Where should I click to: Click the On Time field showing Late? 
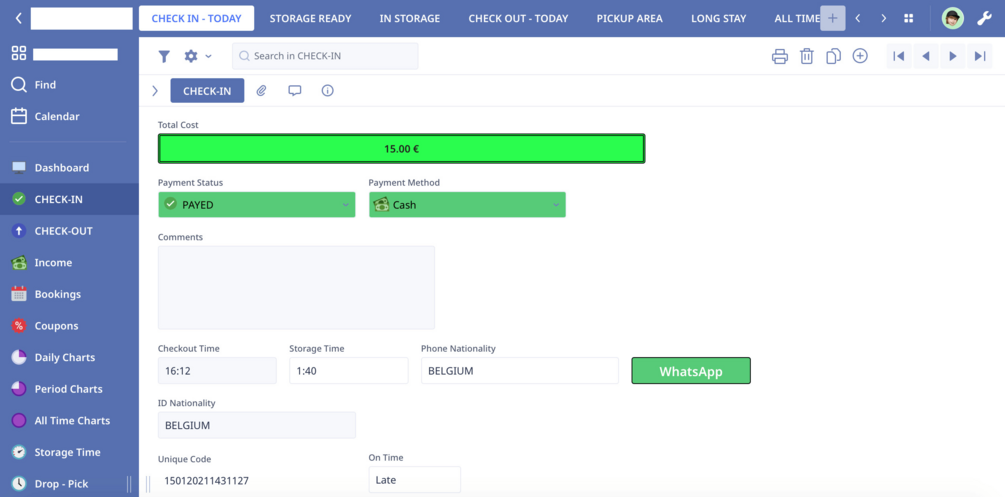coord(415,480)
